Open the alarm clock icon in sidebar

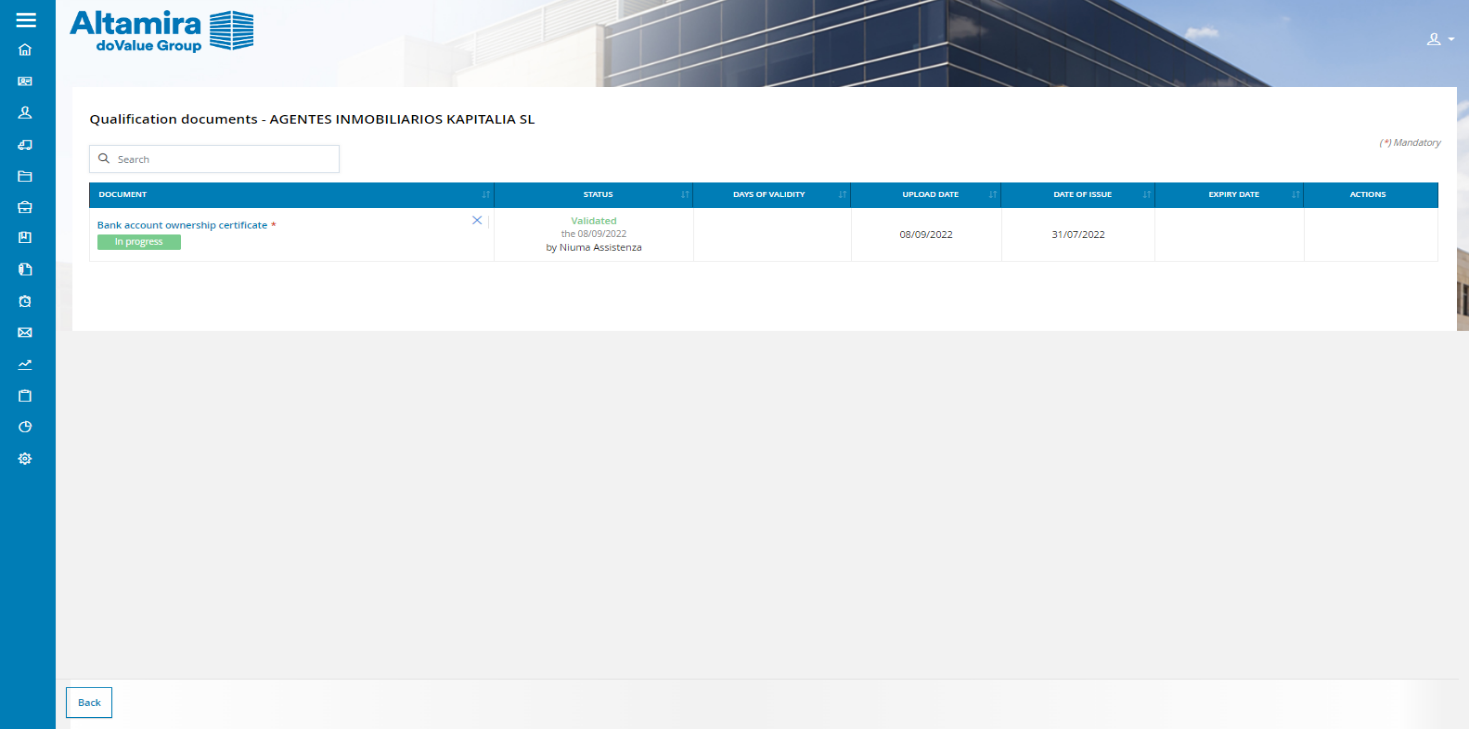coord(25,301)
